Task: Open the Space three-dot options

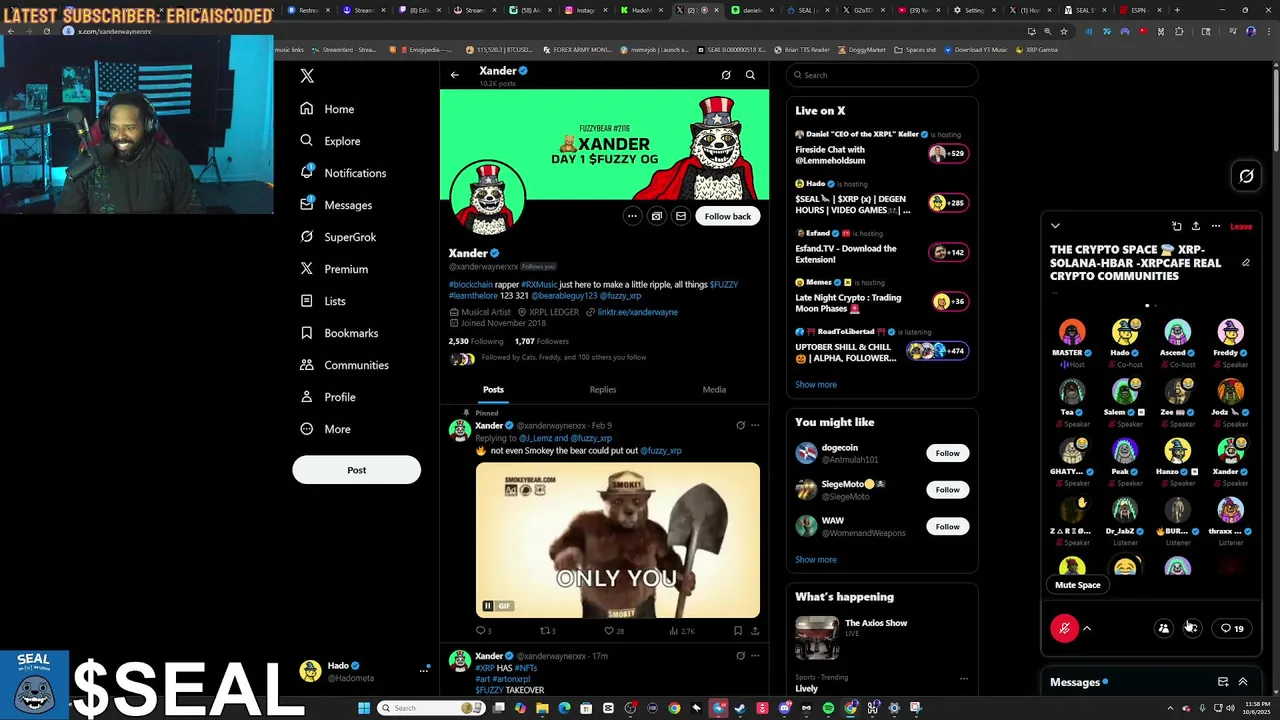Action: point(1216,226)
